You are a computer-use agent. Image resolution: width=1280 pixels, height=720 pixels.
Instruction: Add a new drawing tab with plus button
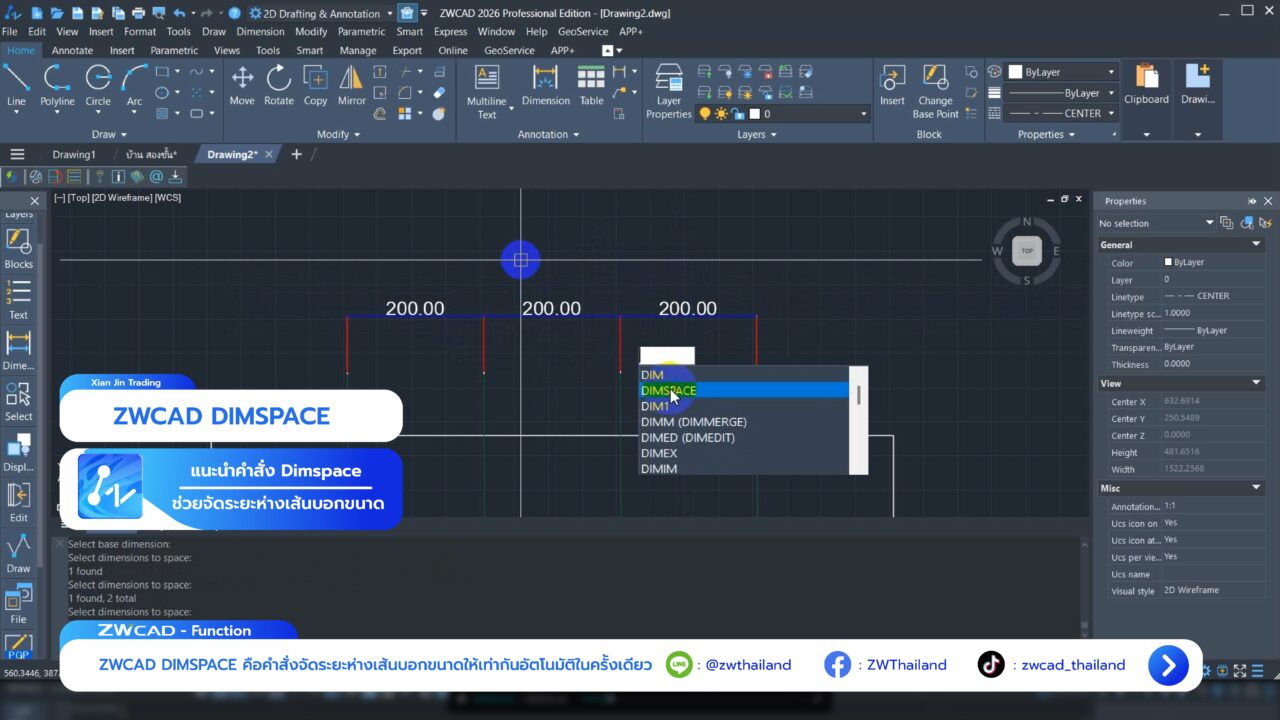point(296,154)
